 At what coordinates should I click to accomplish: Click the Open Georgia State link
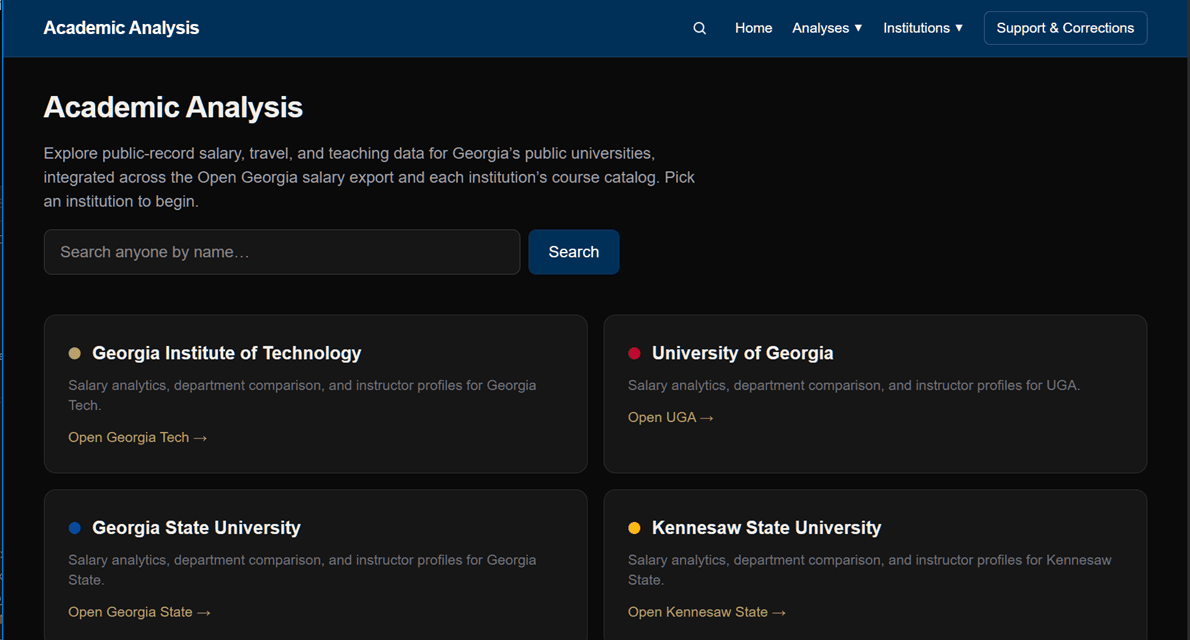(x=140, y=612)
